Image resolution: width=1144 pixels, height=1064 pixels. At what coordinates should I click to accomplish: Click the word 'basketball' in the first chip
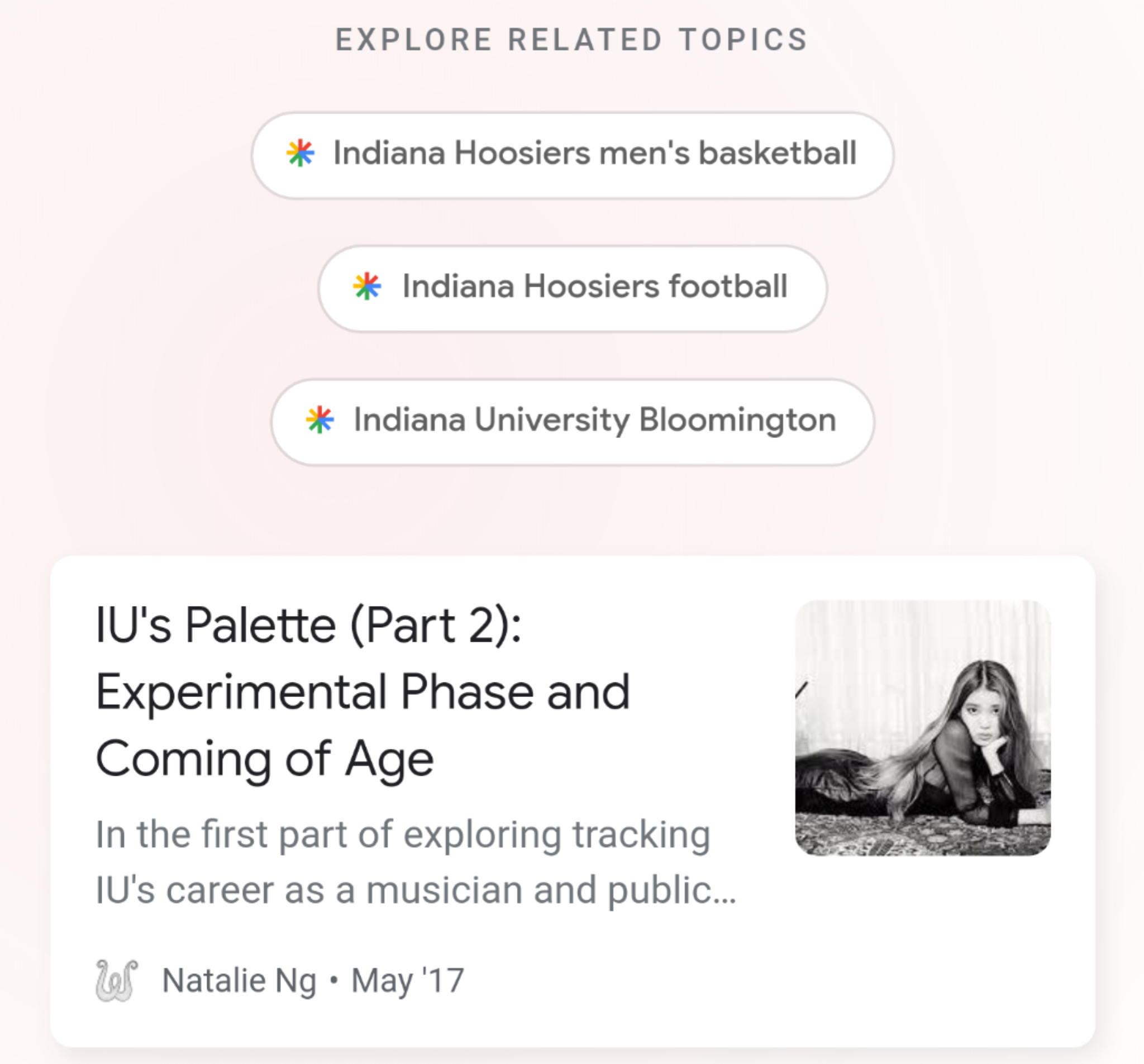[778, 153]
